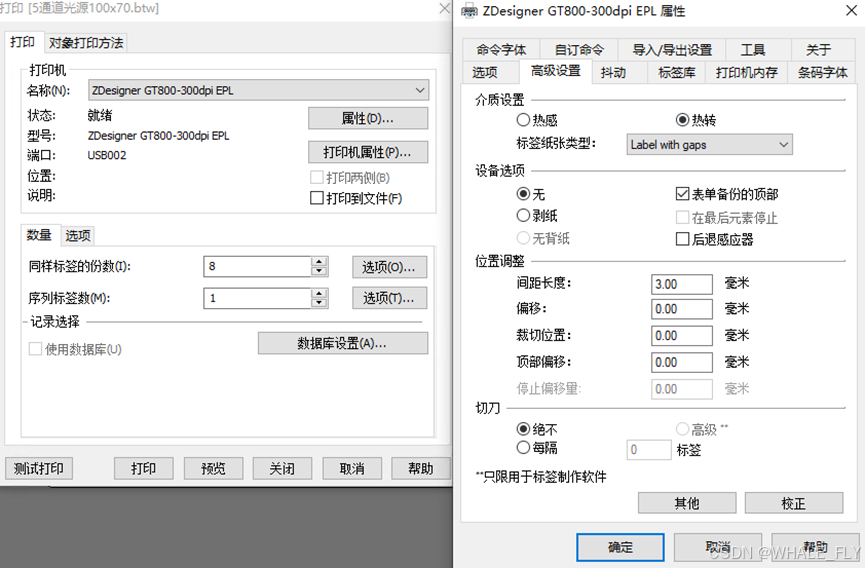This screenshot has height=568, width=865.
Task: Click the 同样标签的份数 number field
Action: [258, 266]
